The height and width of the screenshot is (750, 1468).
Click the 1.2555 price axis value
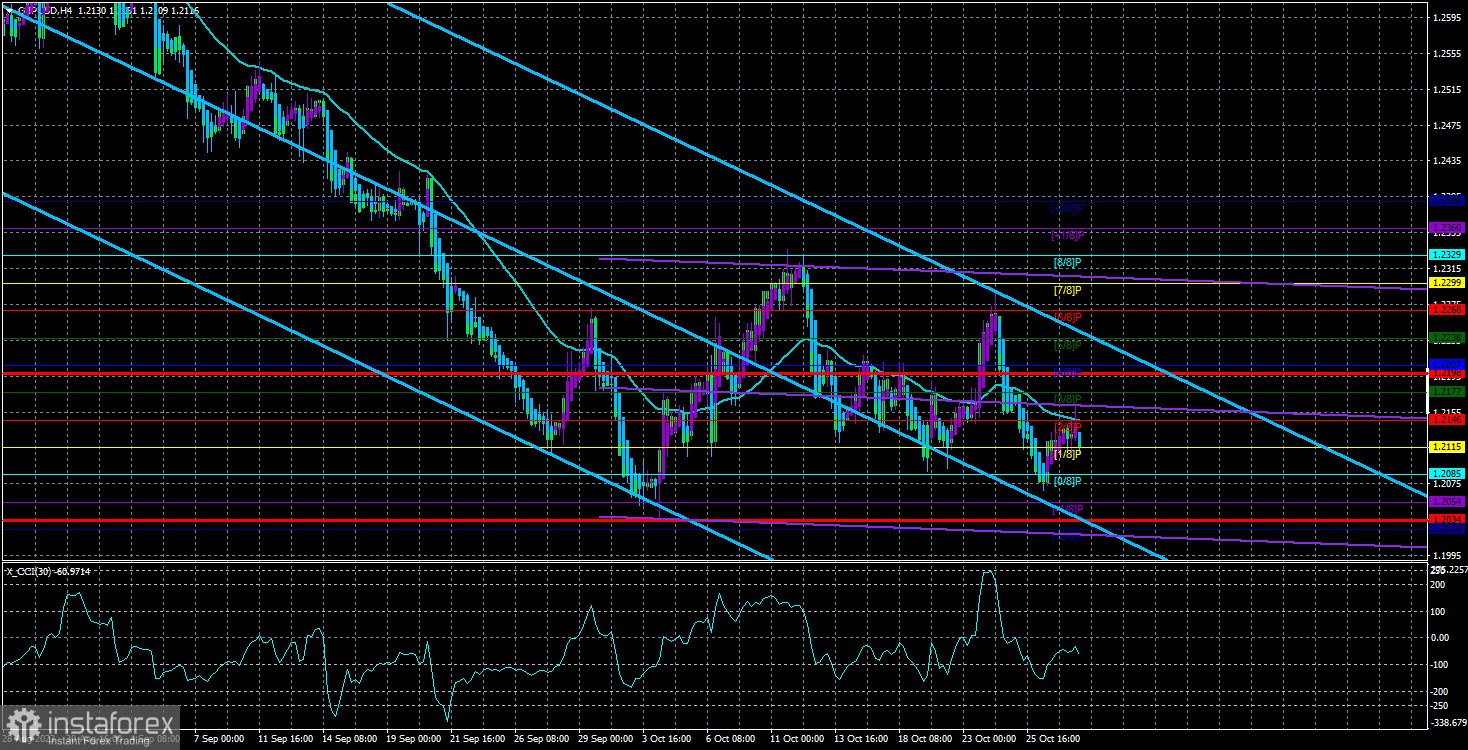(1447, 54)
